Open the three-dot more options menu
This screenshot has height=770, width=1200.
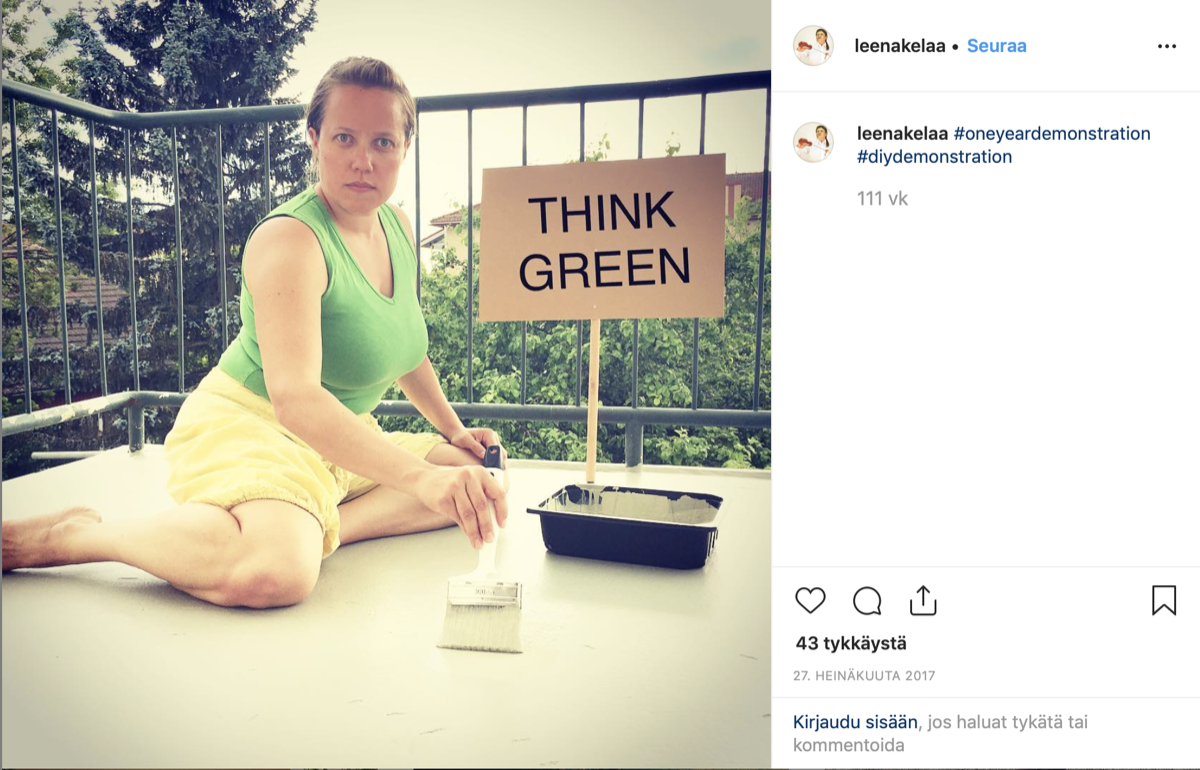(1167, 46)
